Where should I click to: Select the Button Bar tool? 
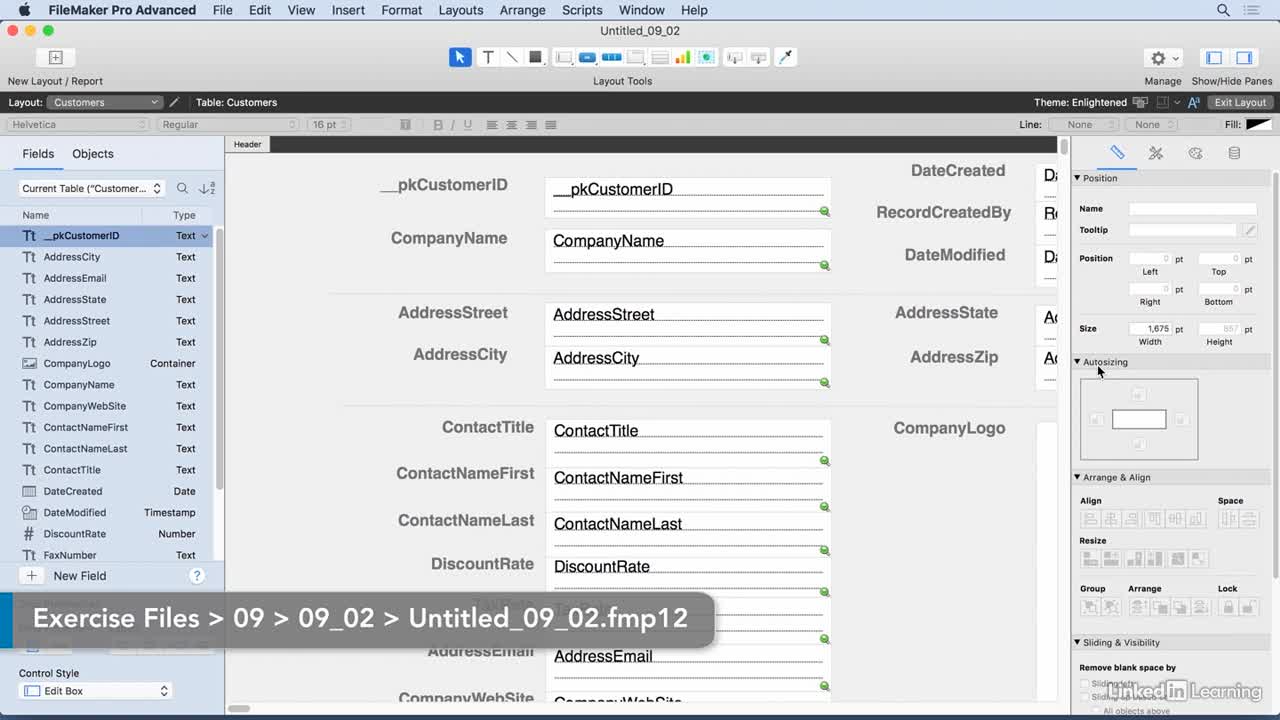pos(611,57)
